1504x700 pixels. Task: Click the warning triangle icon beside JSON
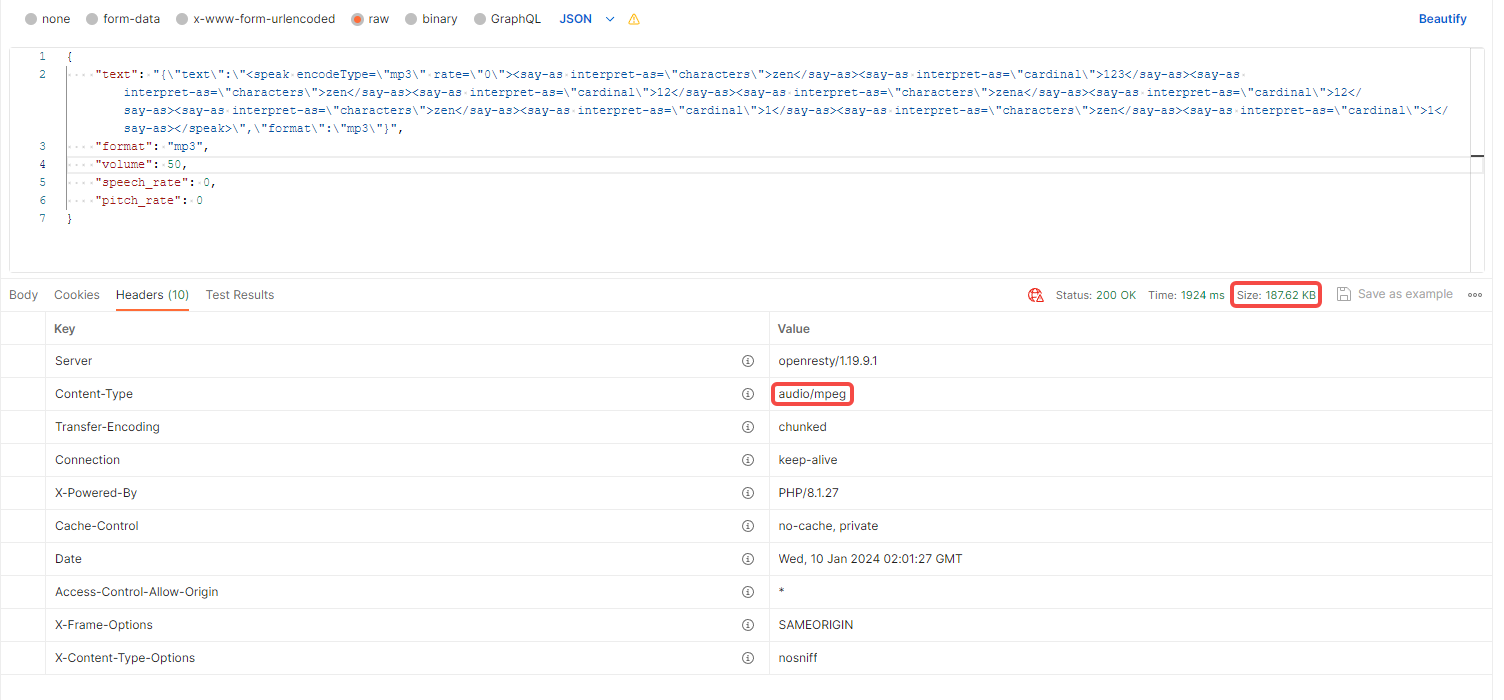(634, 19)
